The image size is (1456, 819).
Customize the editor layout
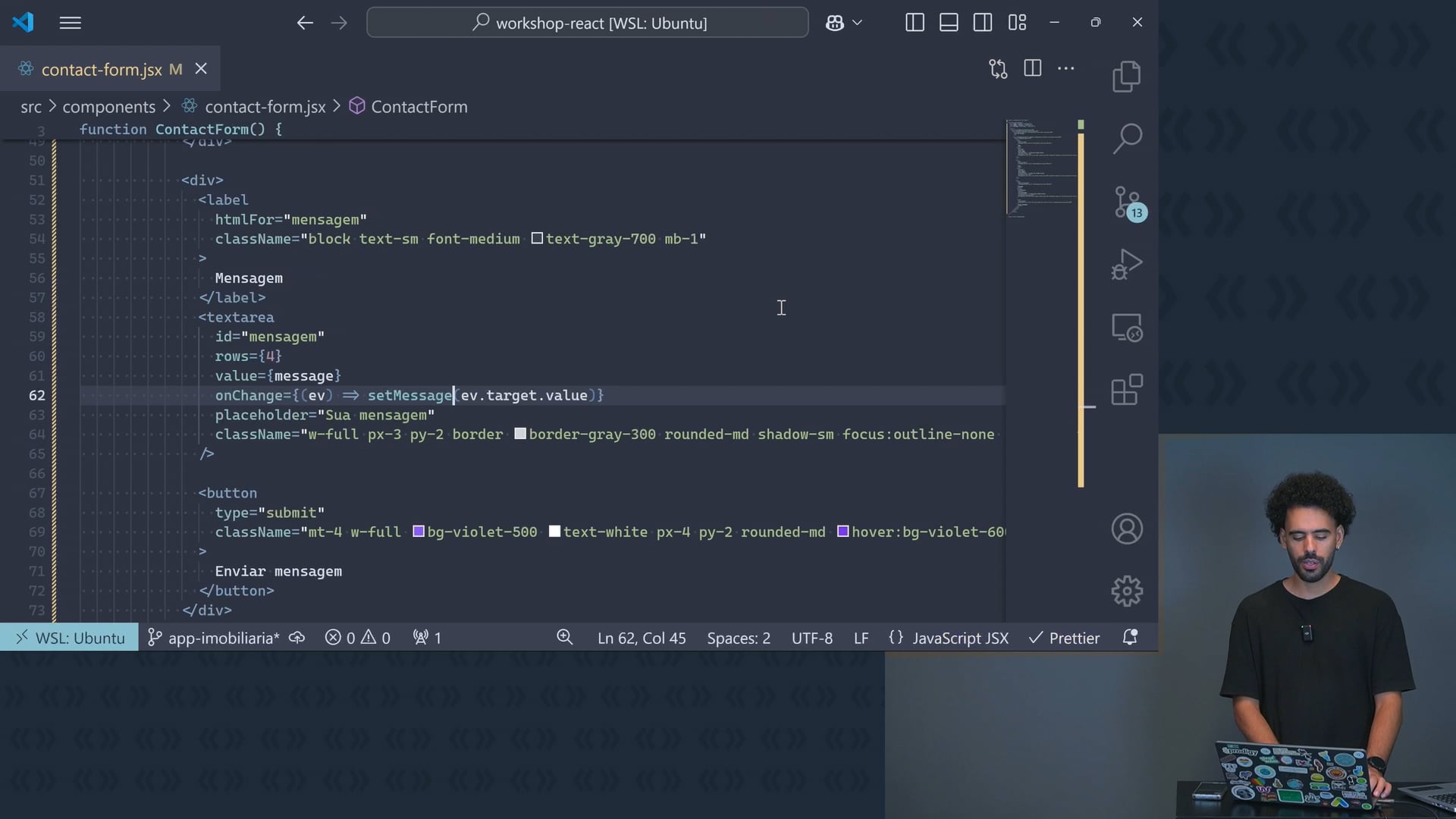1017,23
